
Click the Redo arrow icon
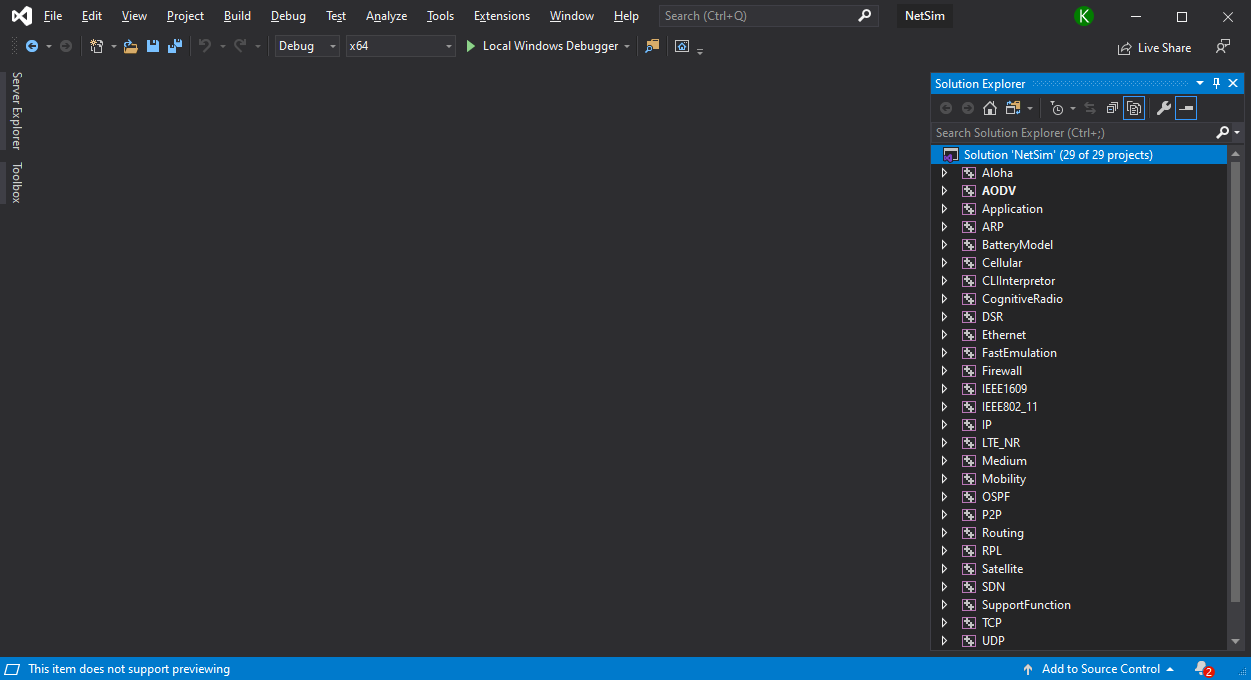pos(240,46)
